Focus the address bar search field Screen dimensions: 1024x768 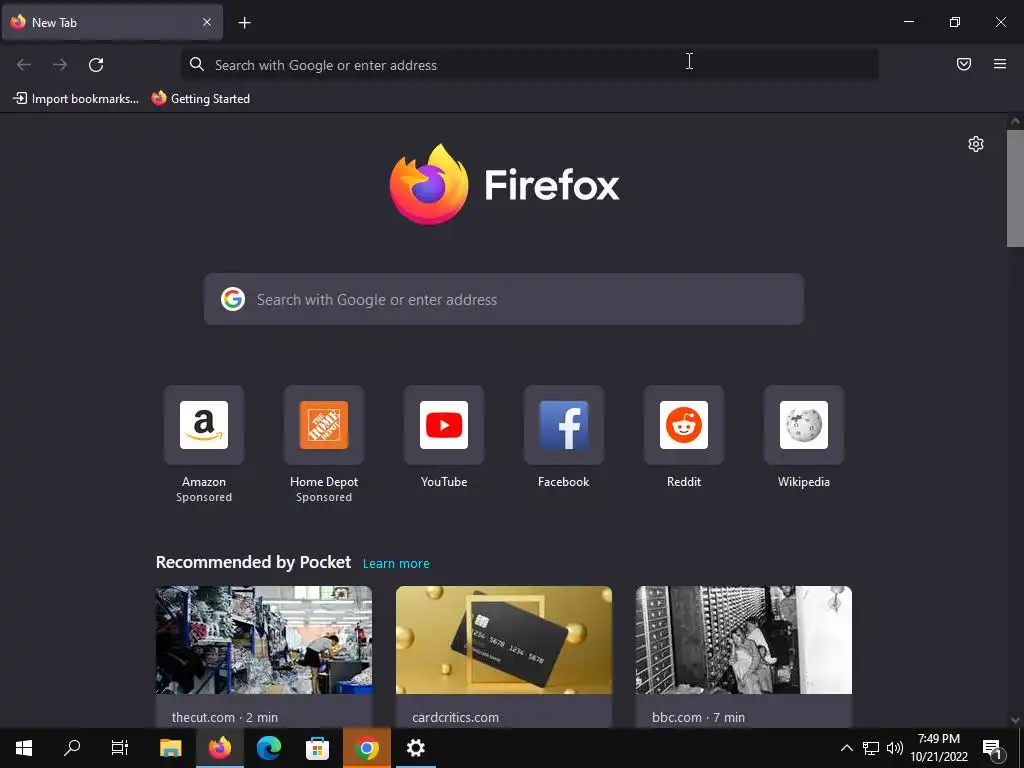pos(530,65)
